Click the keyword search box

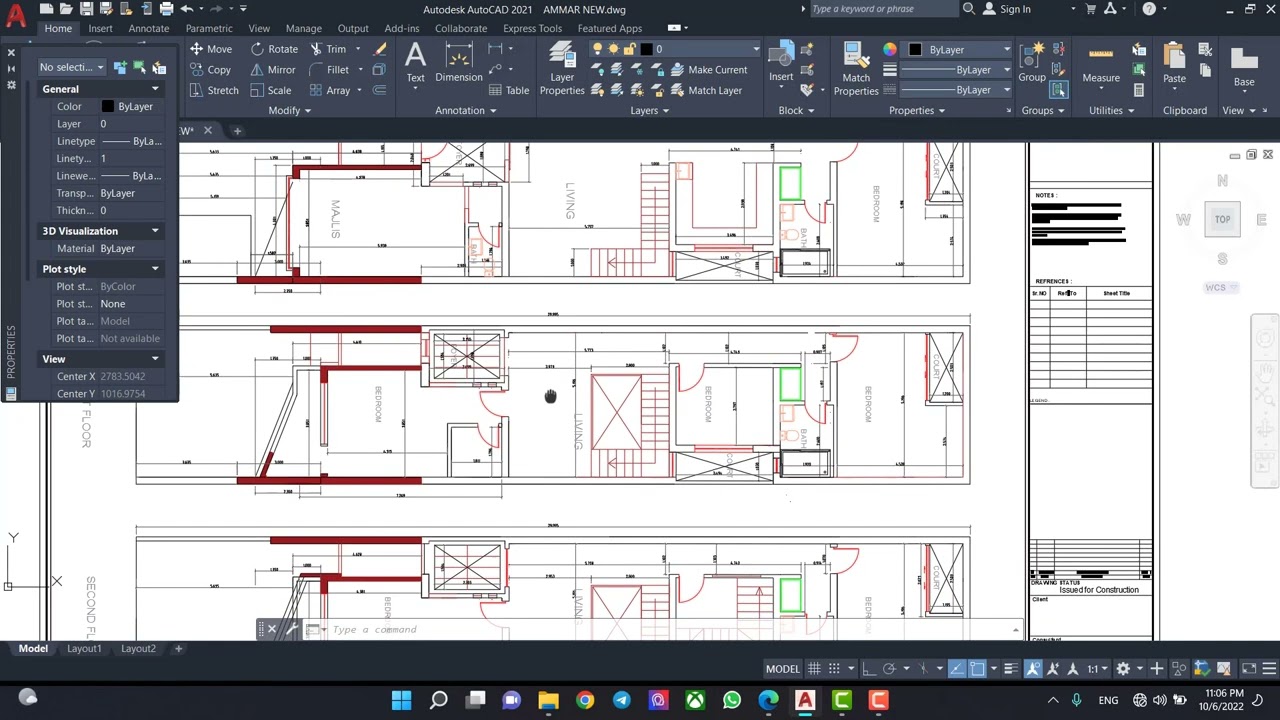884,9
